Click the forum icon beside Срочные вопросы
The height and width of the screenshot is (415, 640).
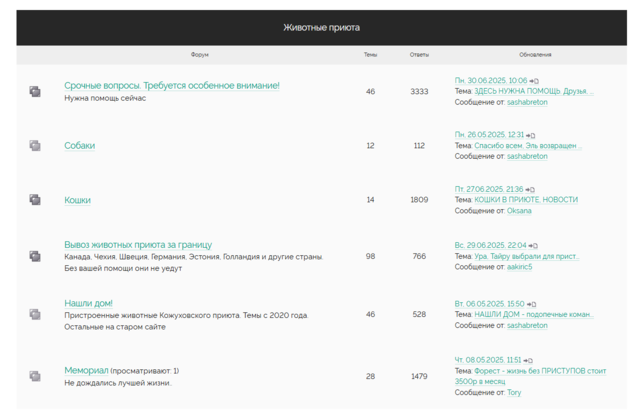35,91
